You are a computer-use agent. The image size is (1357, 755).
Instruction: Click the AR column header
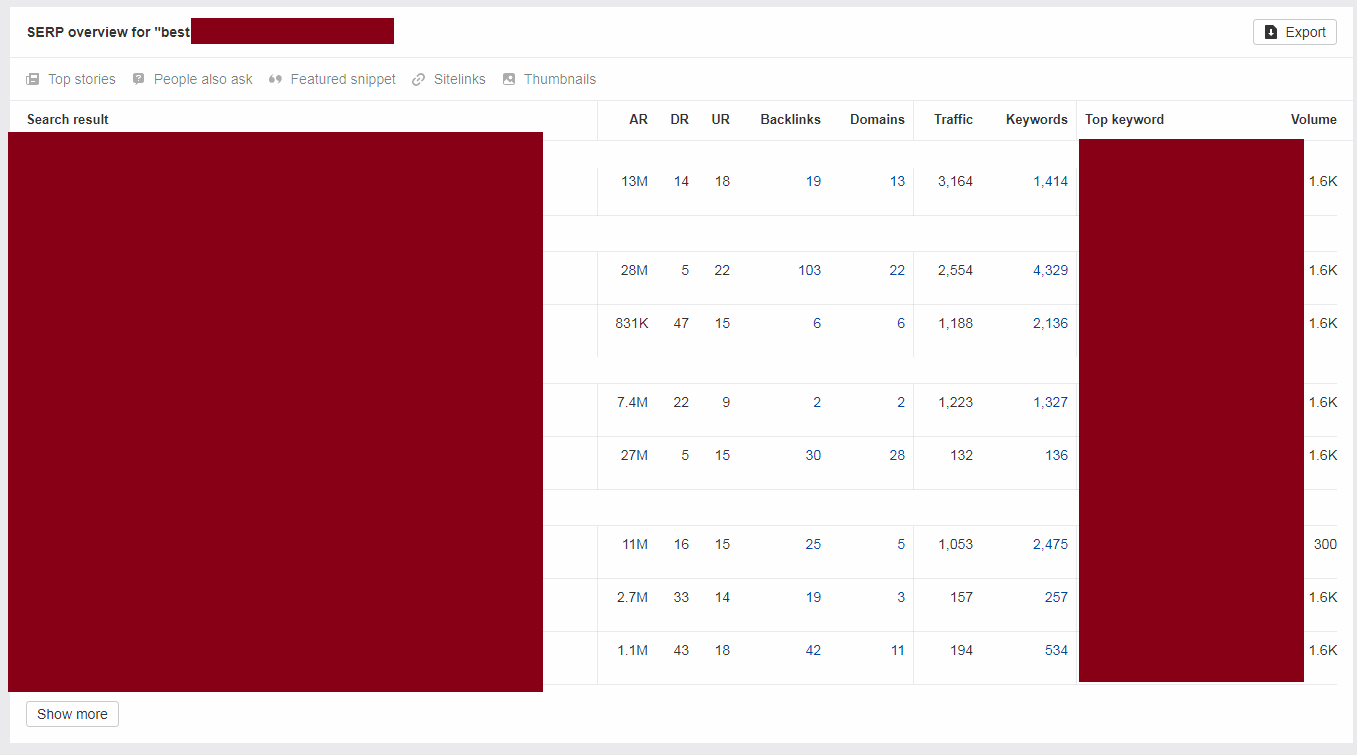(x=638, y=119)
